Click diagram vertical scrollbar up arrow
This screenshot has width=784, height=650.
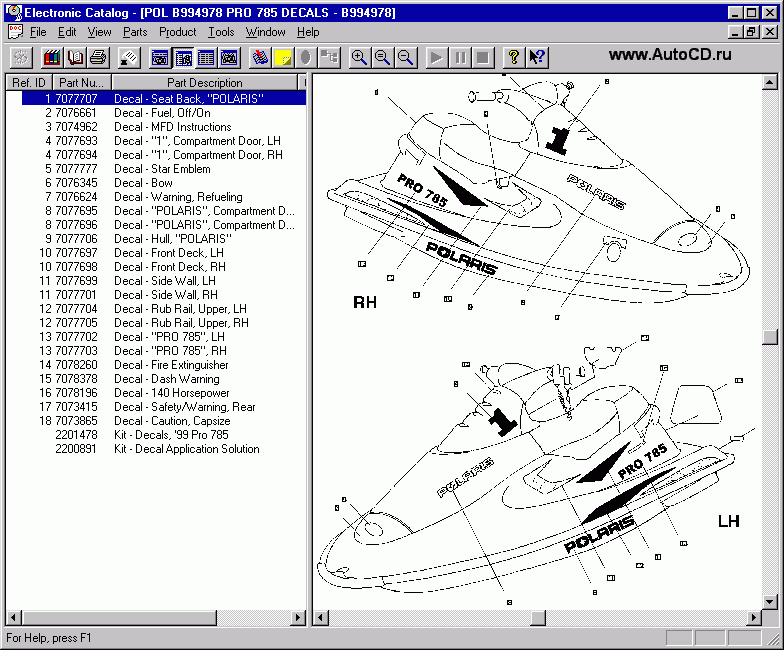click(770, 82)
